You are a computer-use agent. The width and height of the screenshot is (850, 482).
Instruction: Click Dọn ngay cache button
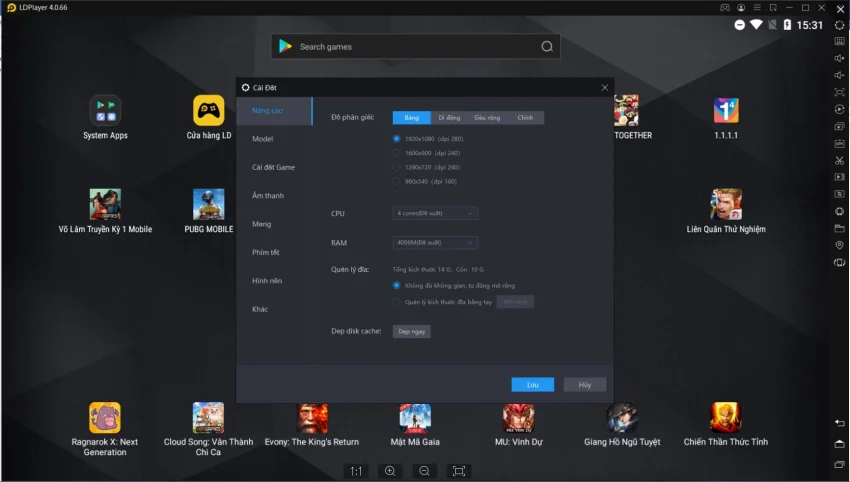pyautogui.click(x=411, y=331)
